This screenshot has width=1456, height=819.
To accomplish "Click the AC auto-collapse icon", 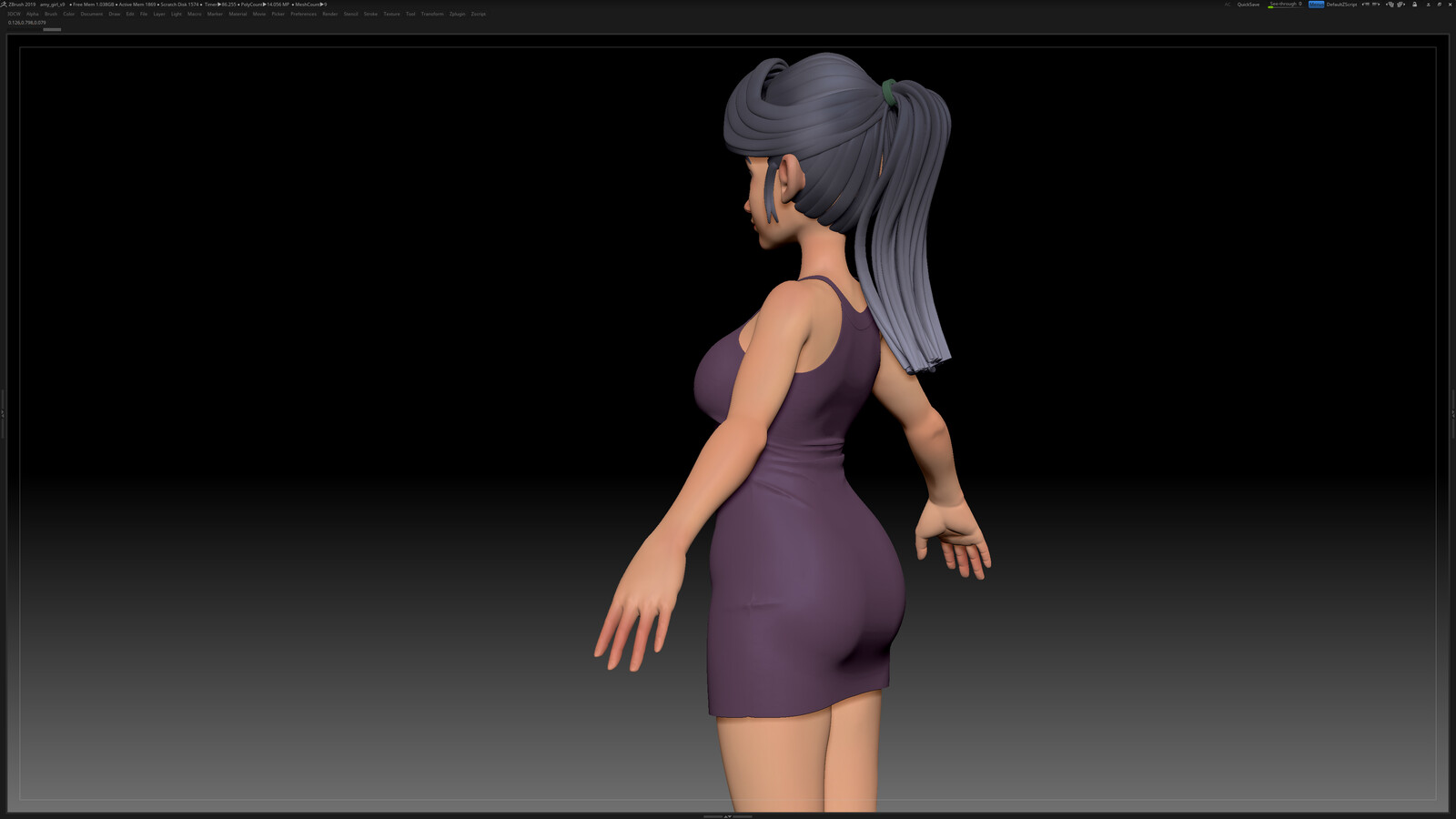I will 1228,5.
